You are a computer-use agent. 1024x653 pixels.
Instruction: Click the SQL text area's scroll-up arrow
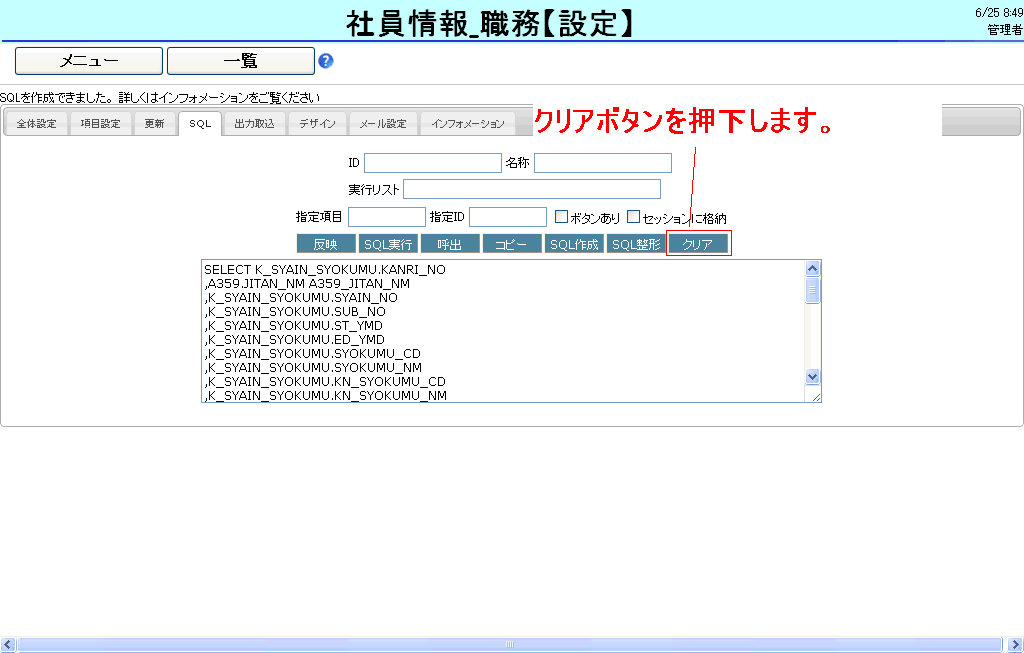click(x=812, y=268)
